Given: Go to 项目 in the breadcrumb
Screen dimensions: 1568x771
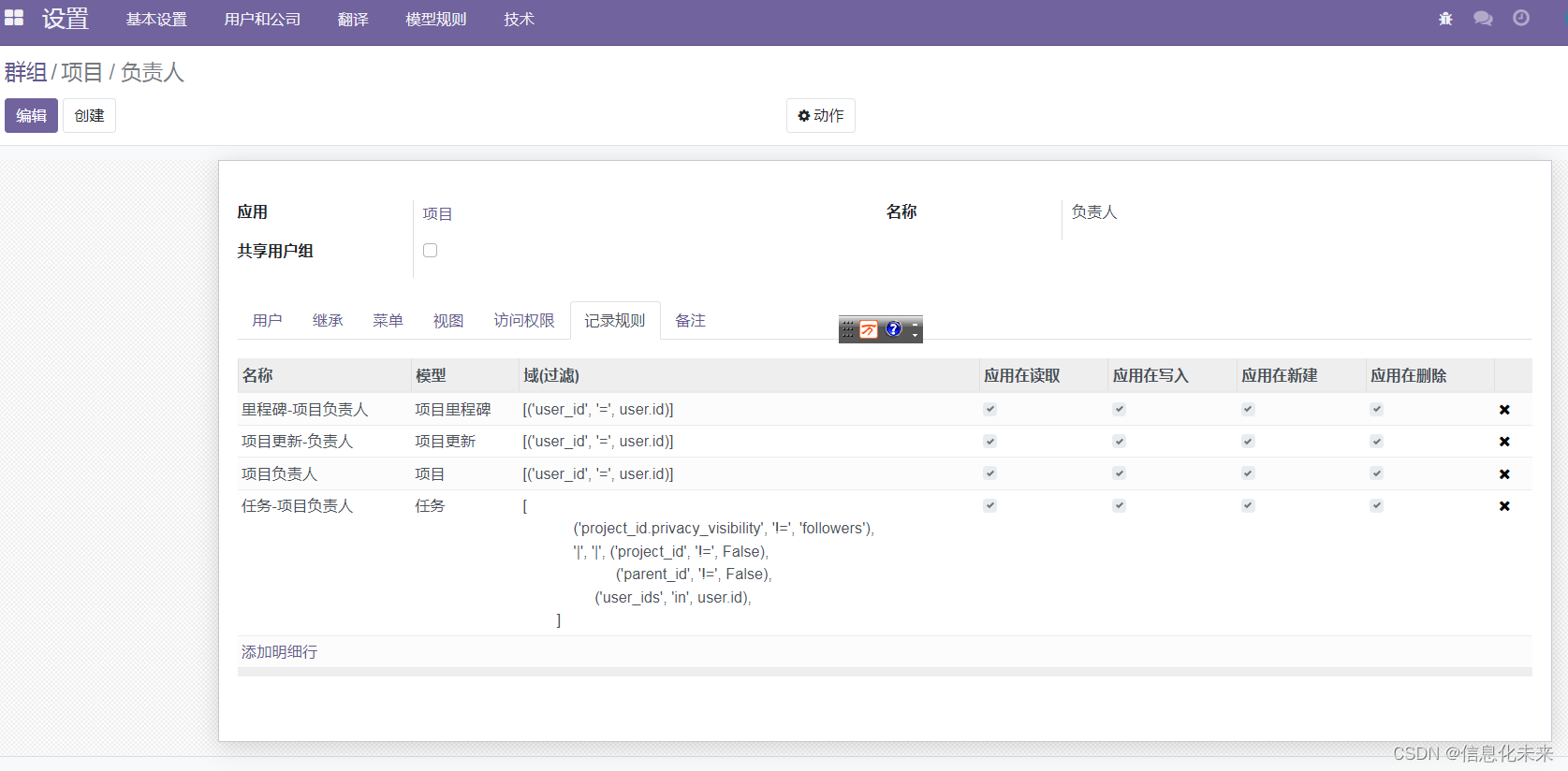Looking at the screenshot, I should click(81, 72).
